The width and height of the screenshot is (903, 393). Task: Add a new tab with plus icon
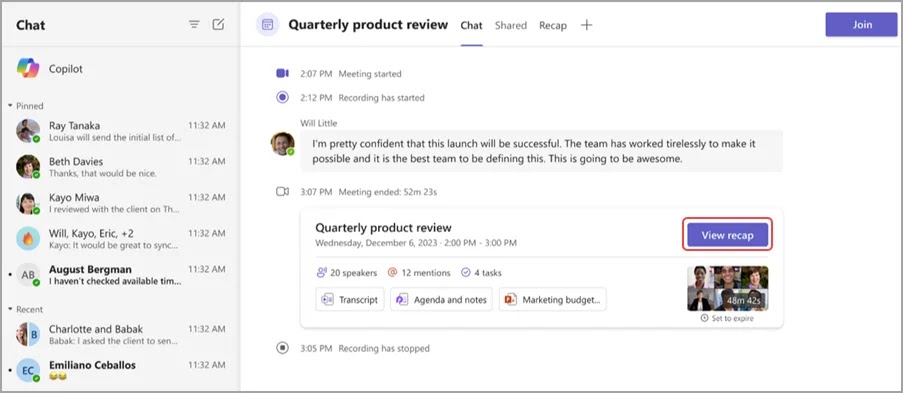tap(586, 25)
